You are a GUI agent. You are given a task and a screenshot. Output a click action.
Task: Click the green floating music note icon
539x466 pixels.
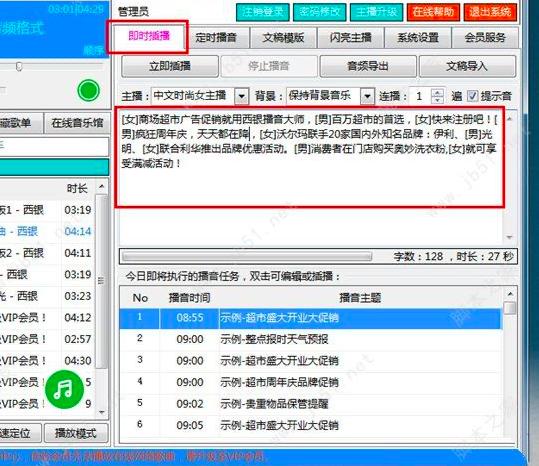[x=64, y=389]
